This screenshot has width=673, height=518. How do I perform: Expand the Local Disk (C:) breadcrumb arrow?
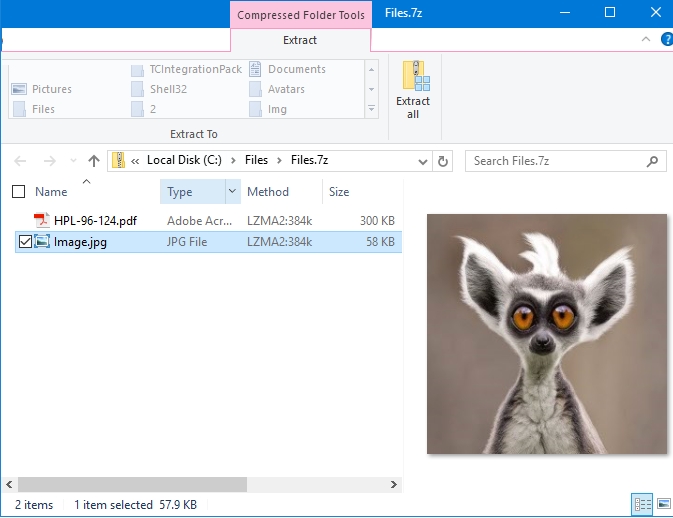tap(233, 161)
